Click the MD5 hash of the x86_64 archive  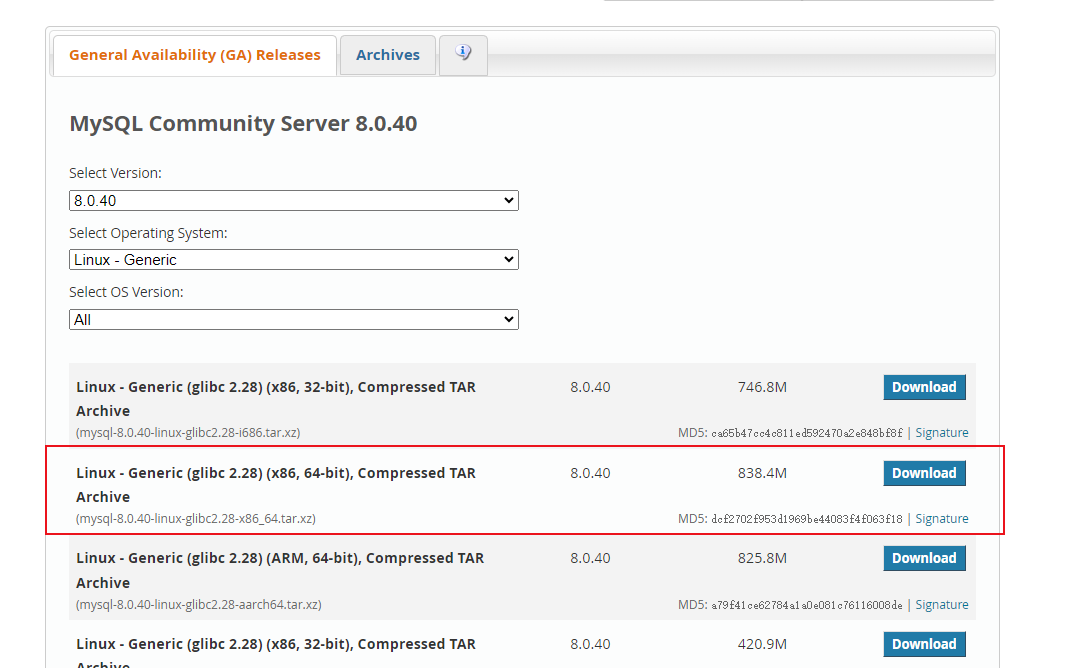pos(806,519)
